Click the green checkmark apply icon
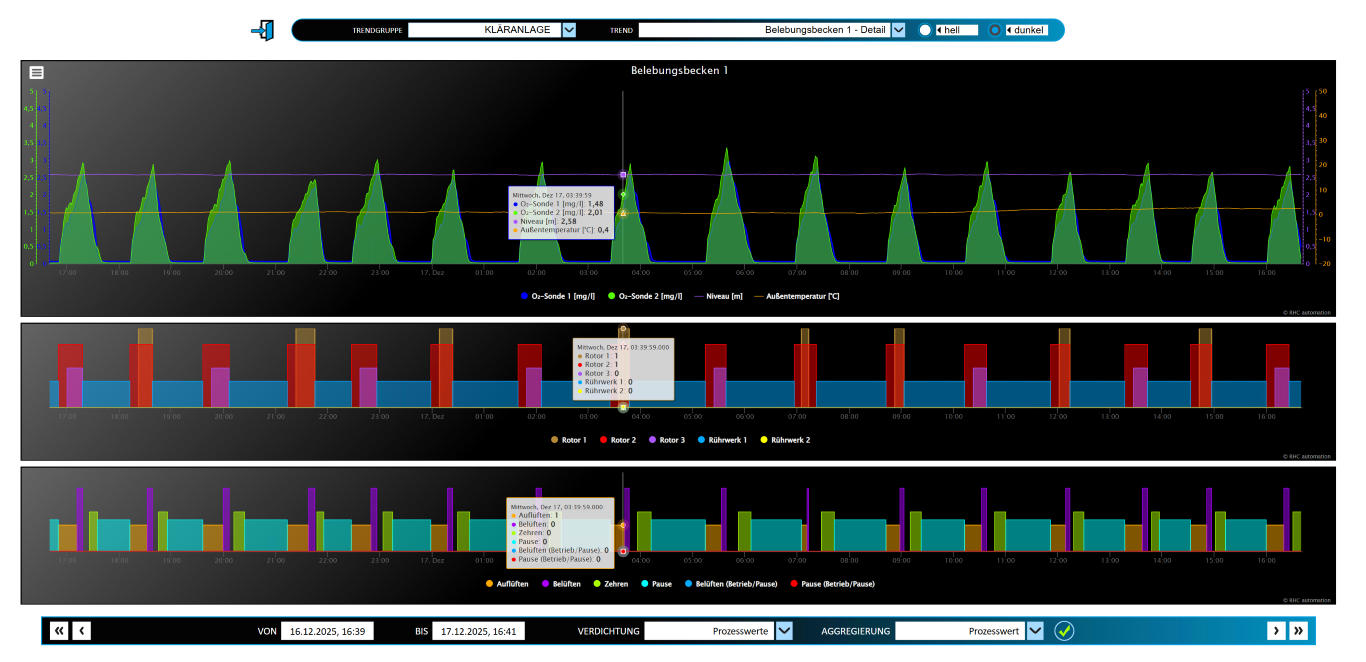The height and width of the screenshot is (662, 1366). click(x=1064, y=631)
